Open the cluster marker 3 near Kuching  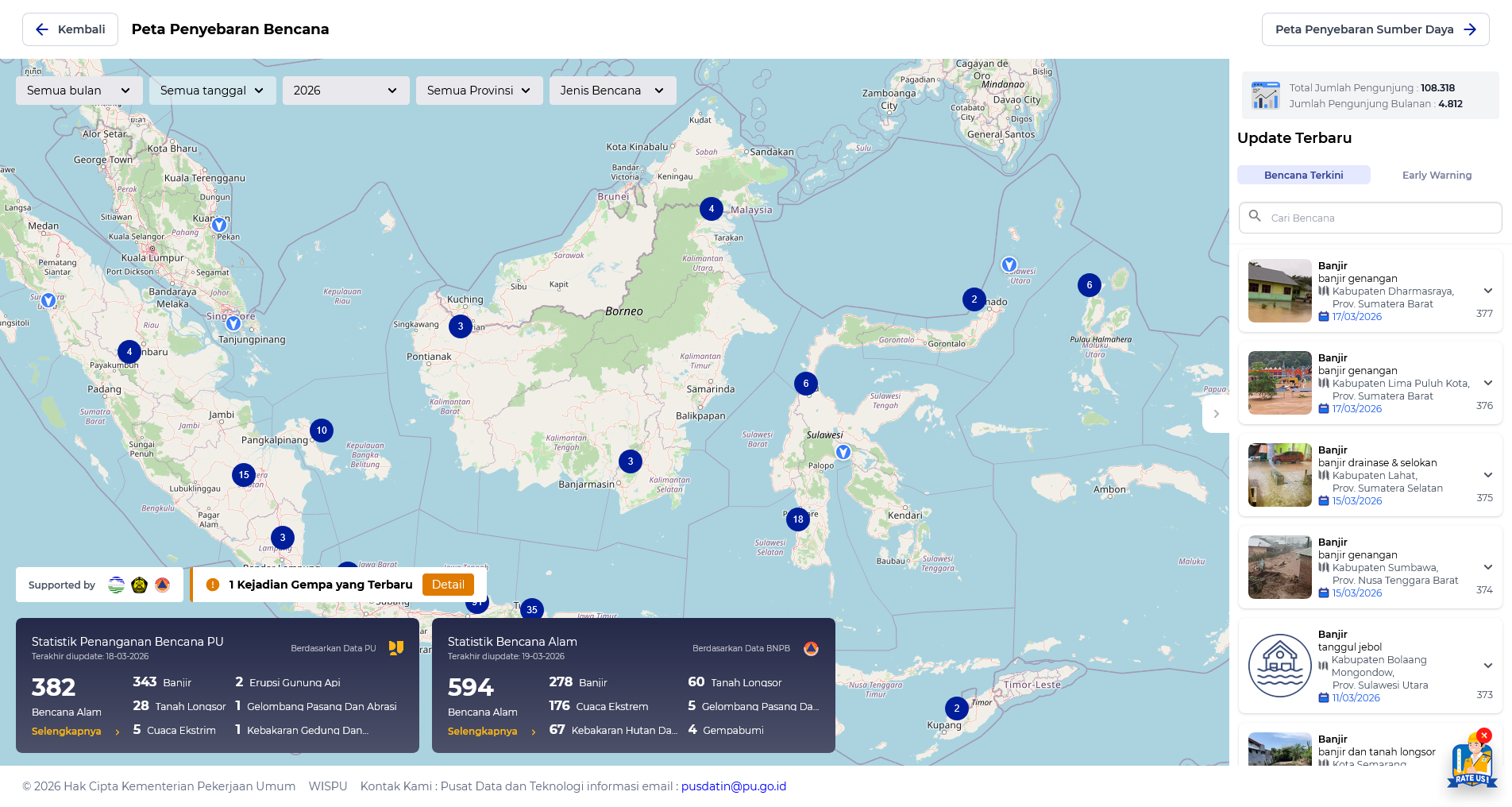(x=461, y=326)
